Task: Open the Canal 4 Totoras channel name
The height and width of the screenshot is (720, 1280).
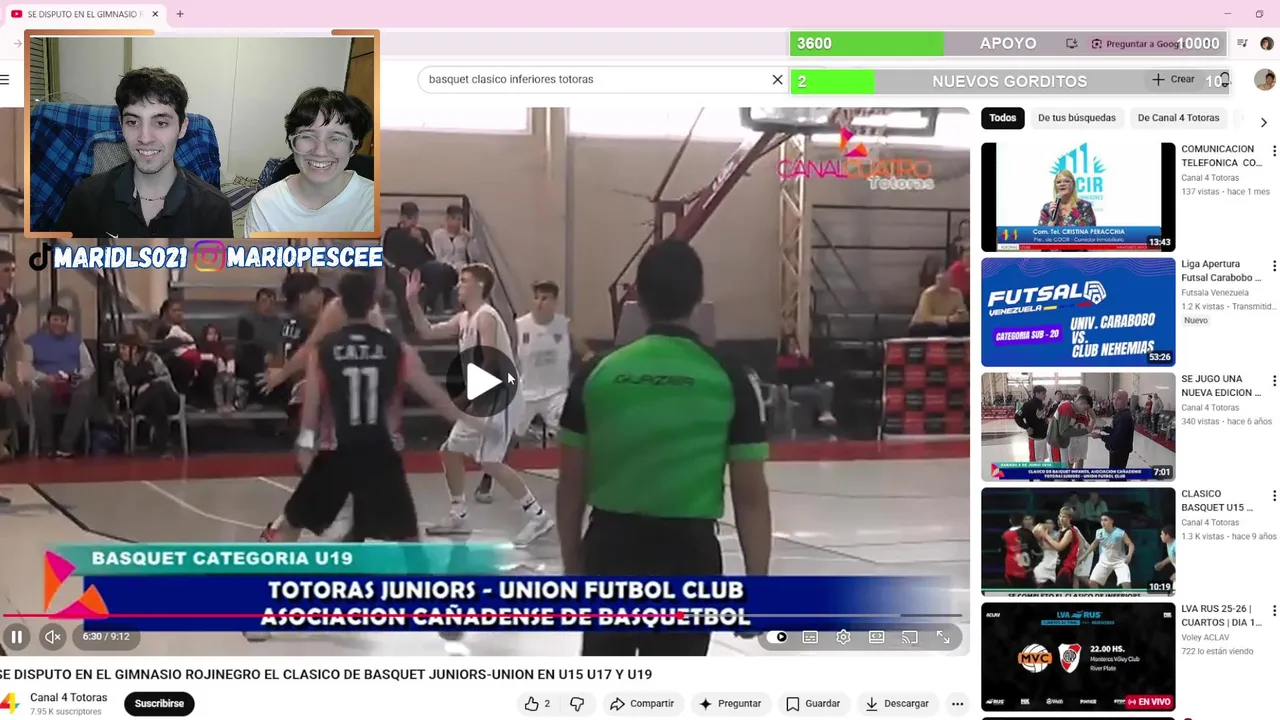Action: [69, 698]
